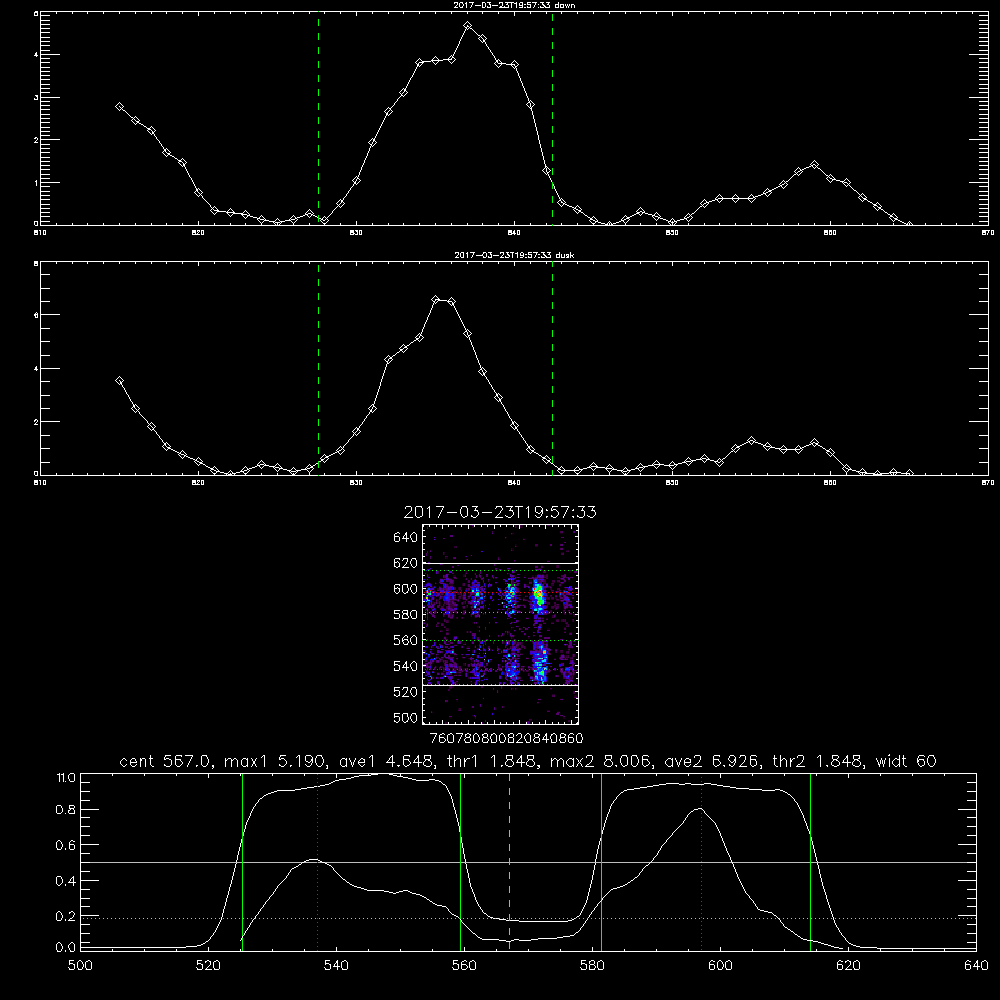Select the 'thr2 1.848' value
The width and height of the screenshot is (1000, 1000).
pyautogui.click(x=818, y=761)
